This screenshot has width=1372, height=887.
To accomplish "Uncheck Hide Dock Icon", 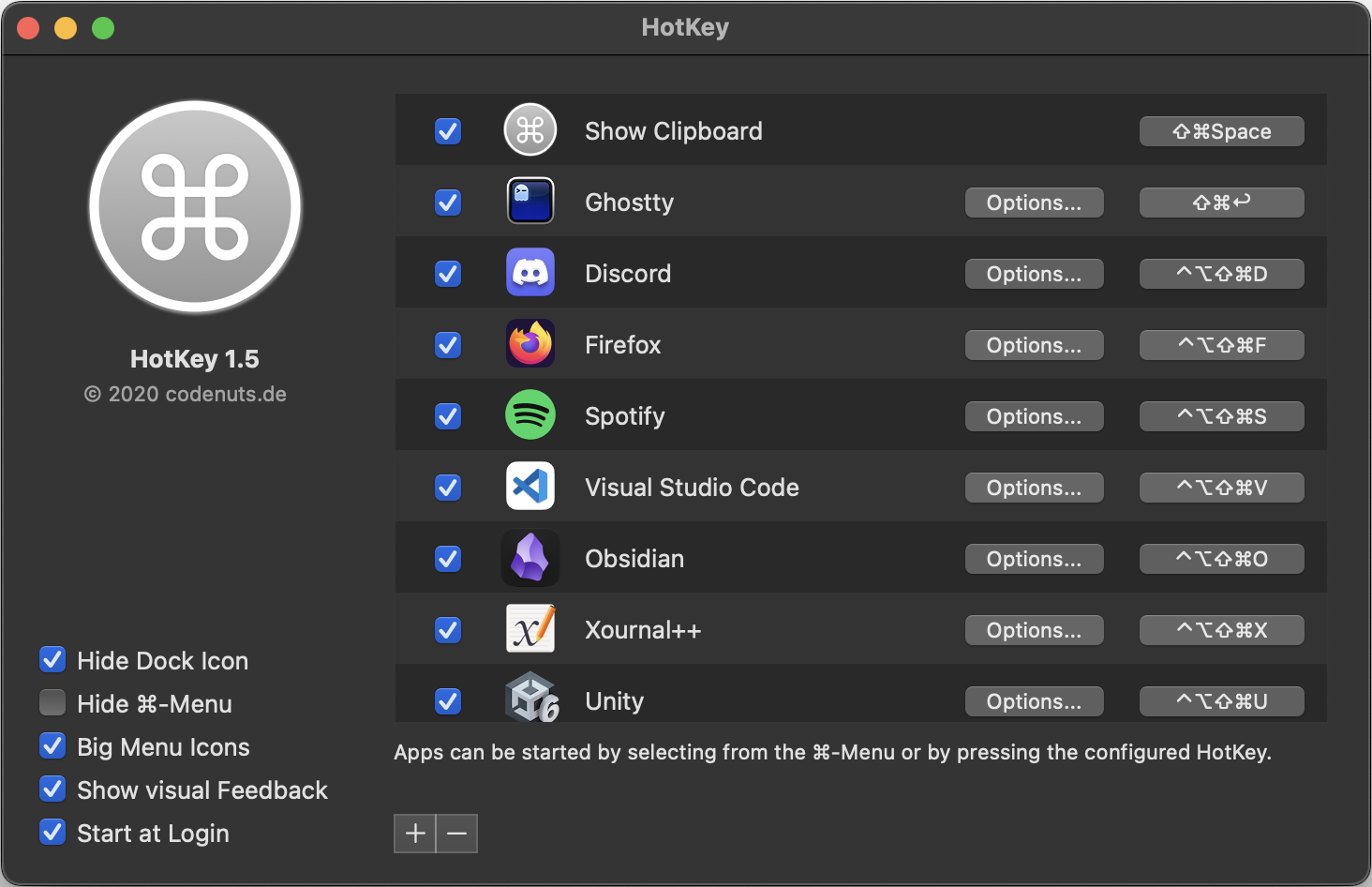I will tap(52, 660).
